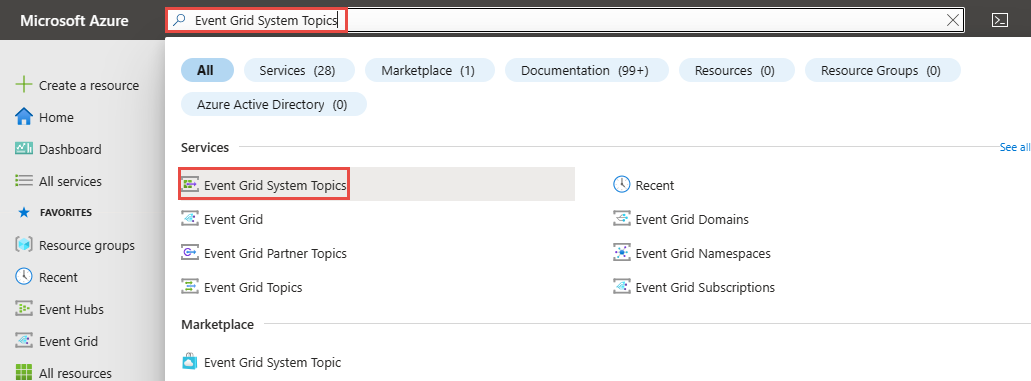This screenshot has height=381, width=1031.
Task: Click the Event Grid service result icon
Action: [189, 219]
